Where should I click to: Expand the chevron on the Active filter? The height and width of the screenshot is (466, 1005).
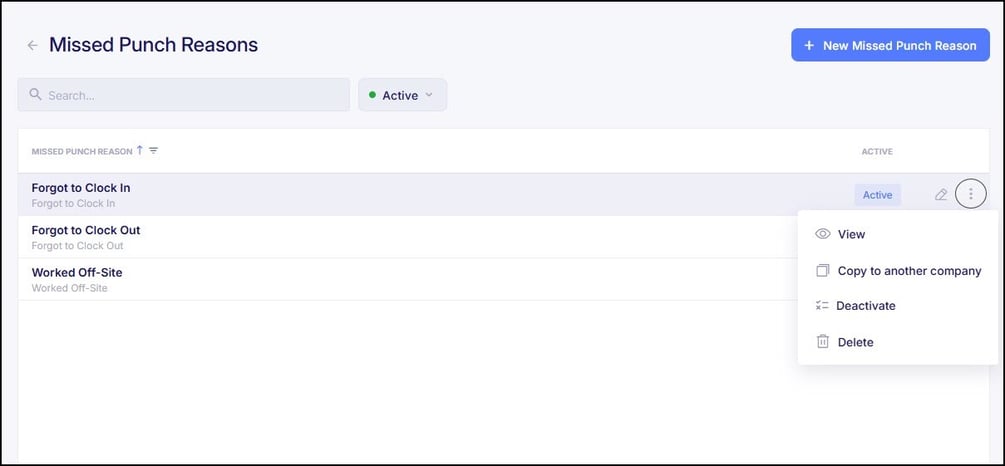430,95
